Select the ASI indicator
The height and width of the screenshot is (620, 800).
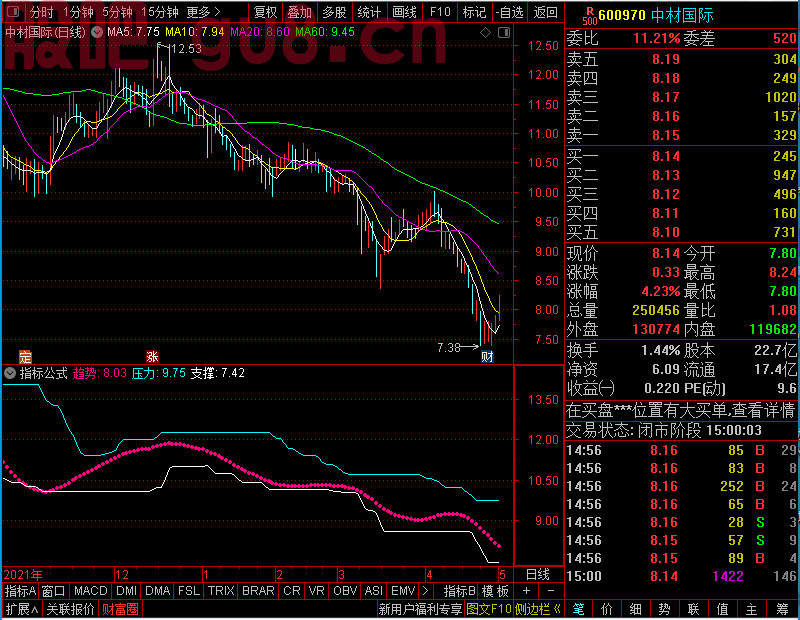click(374, 591)
